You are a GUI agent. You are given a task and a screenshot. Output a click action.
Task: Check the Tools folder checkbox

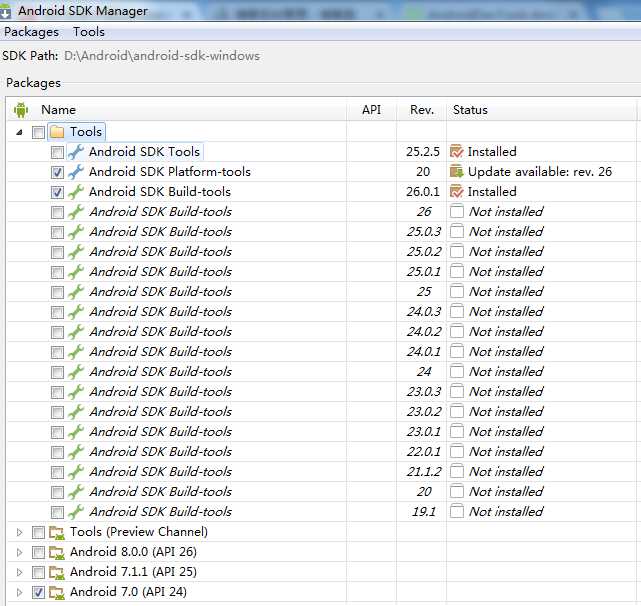[x=38, y=132]
